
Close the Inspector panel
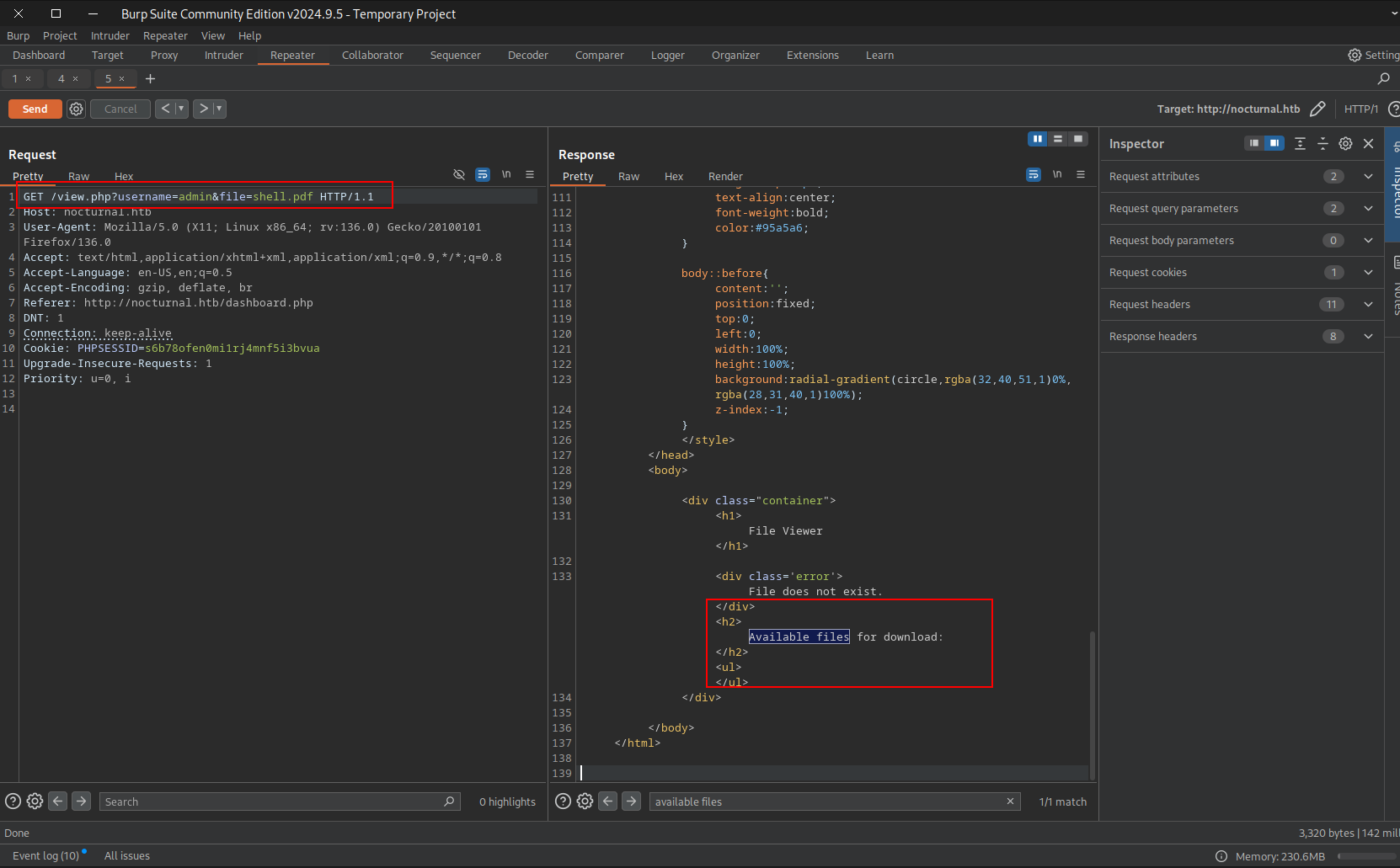tap(1369, 144)
